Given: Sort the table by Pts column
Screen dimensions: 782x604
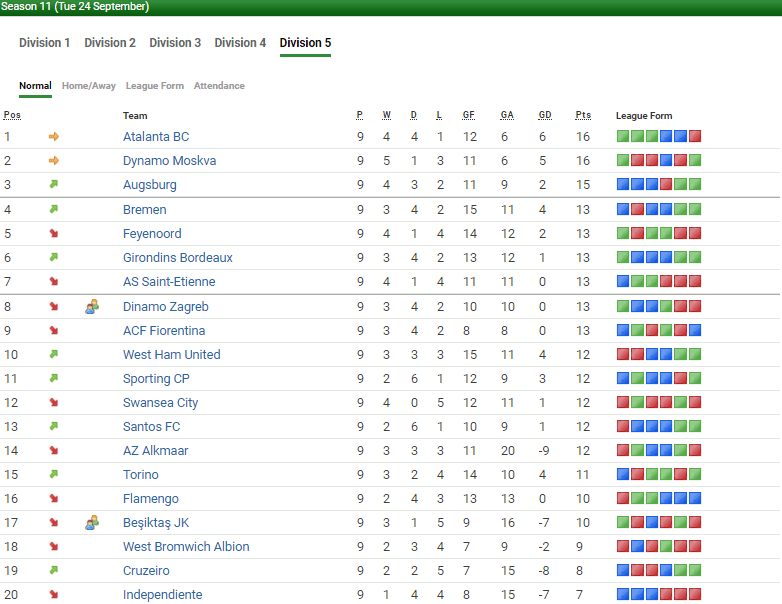Looking at the screenshot, I should (583, 115).
